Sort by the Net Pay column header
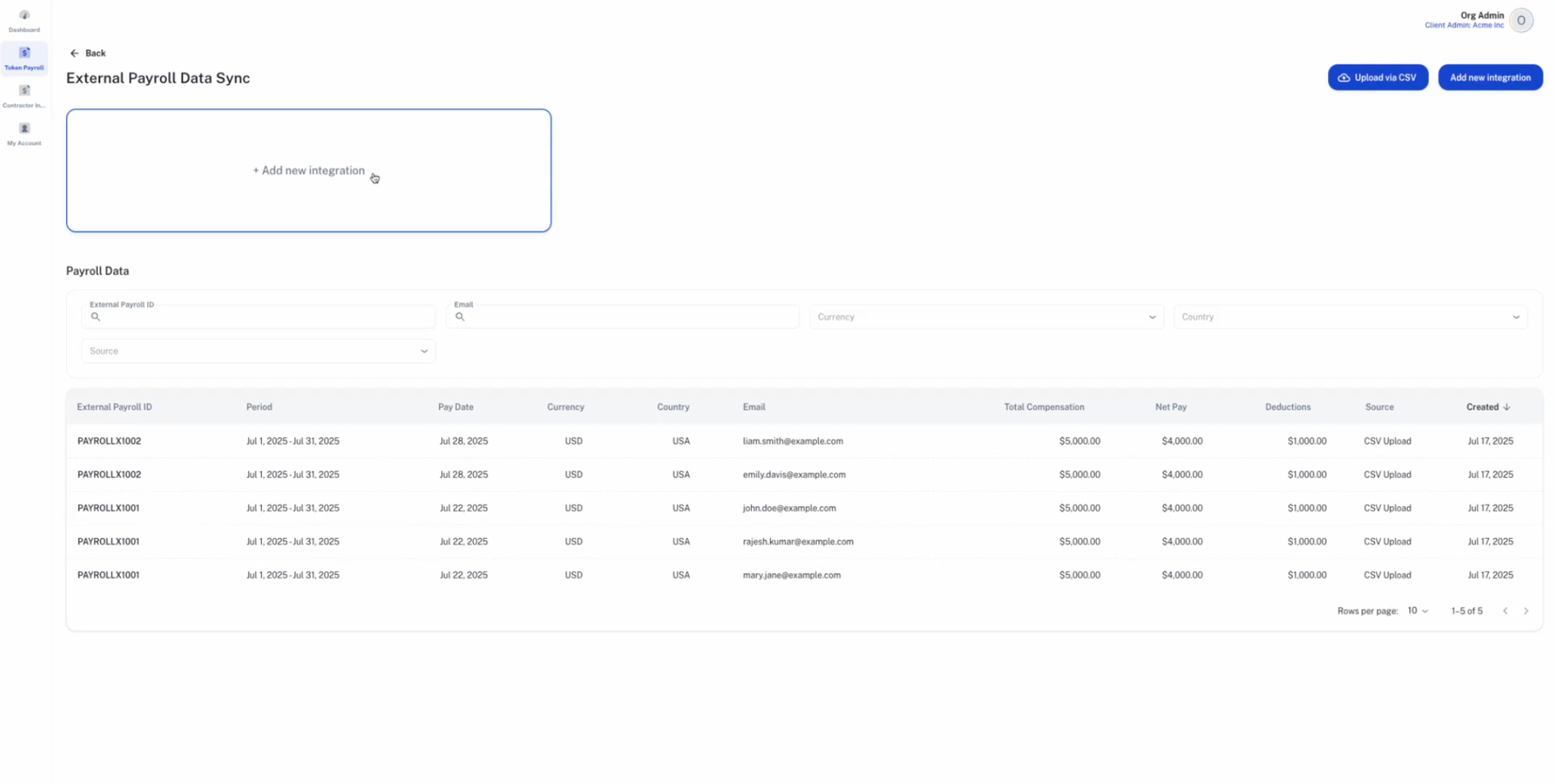Image resolution: width=1555 pixels, height=784 pixels. tap(1171, 408)
